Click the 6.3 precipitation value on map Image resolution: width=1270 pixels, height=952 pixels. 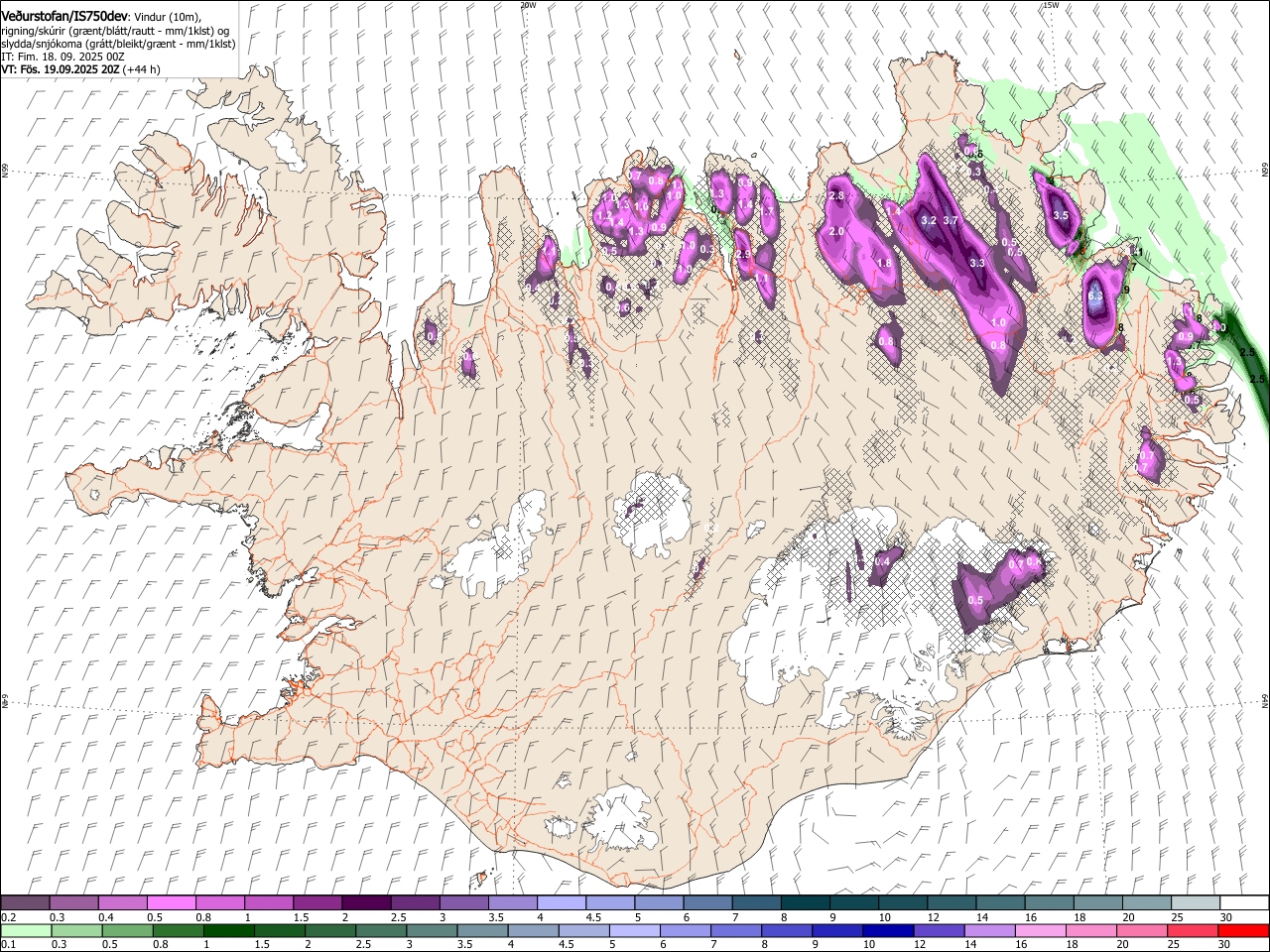click(1095, 296)
